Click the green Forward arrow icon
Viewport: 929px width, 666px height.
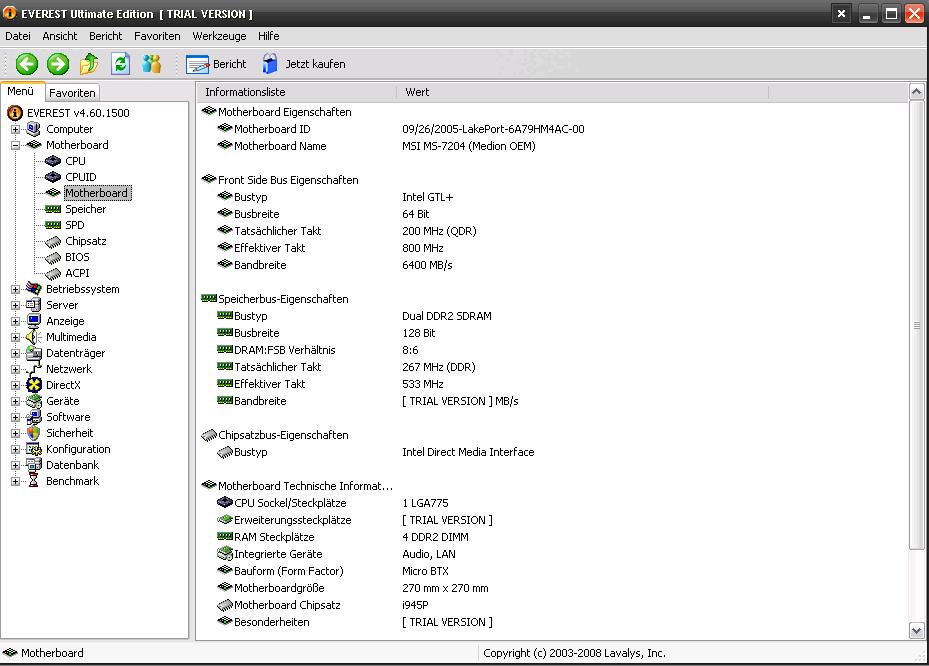pos(58,64)
